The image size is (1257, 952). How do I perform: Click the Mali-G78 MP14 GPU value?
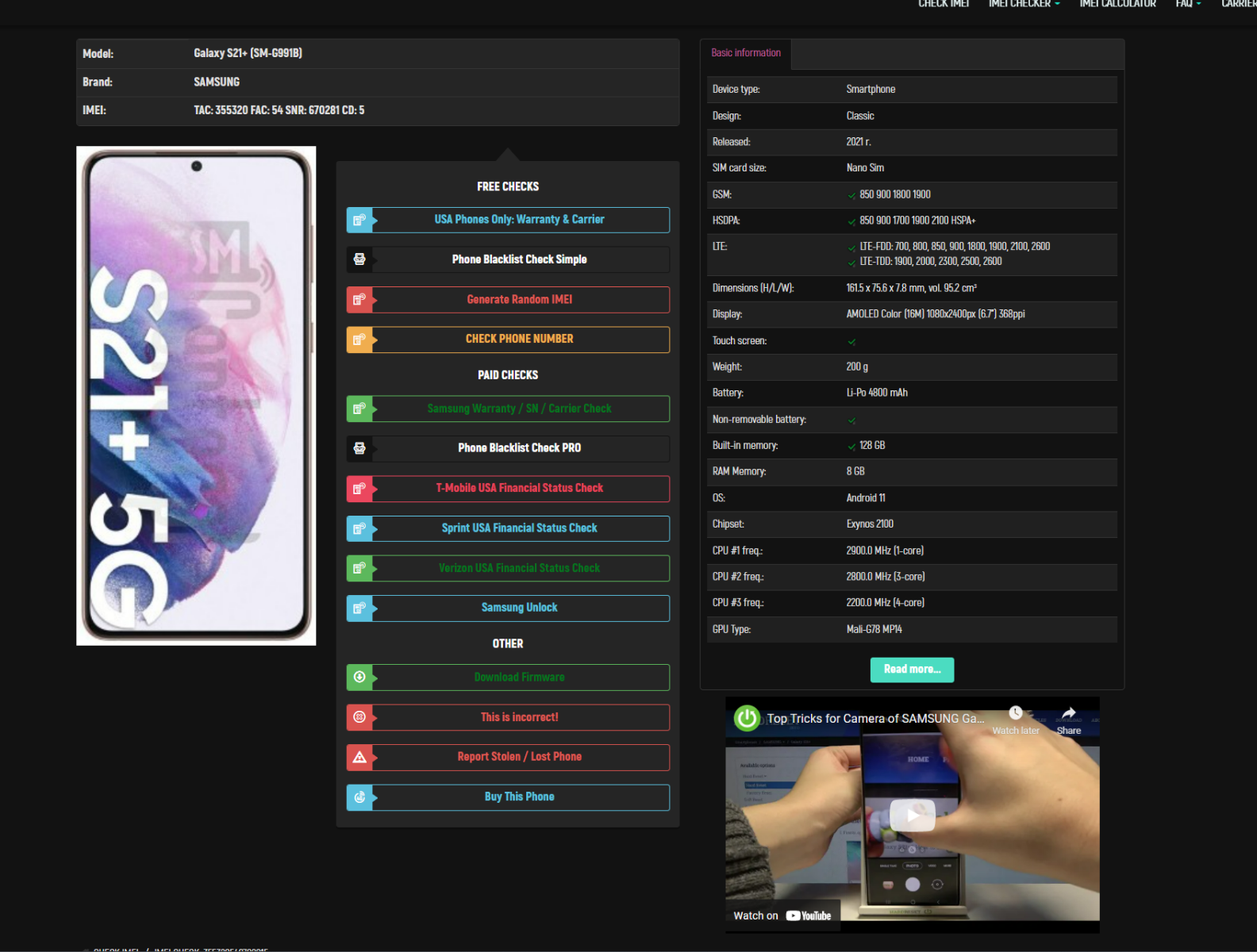click(x=874, y=630)
